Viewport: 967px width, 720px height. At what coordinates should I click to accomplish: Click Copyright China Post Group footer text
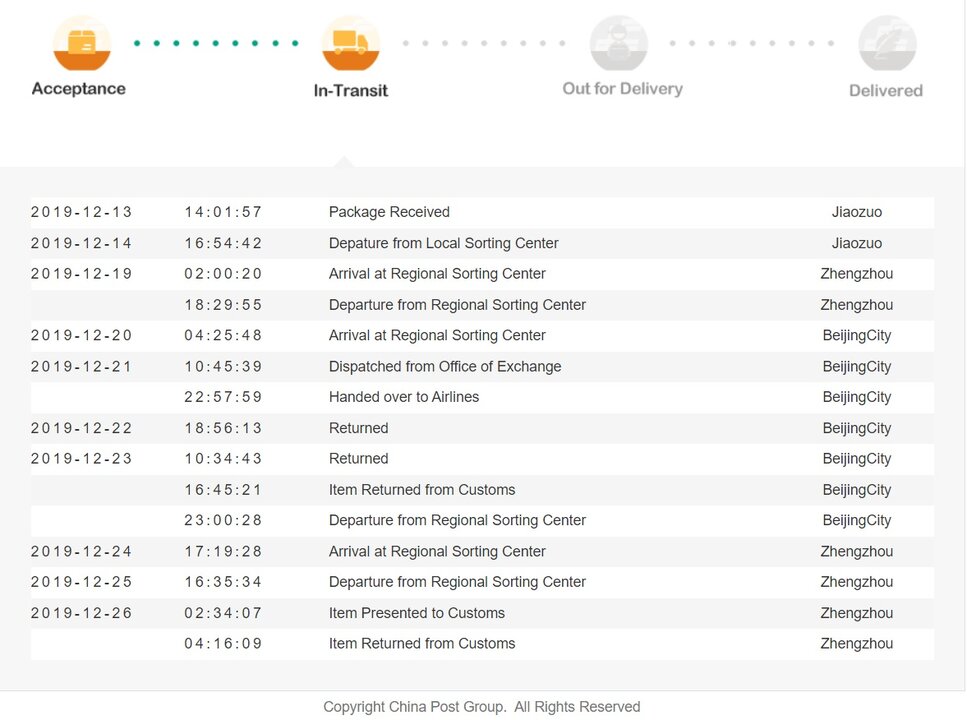point(482,707)
